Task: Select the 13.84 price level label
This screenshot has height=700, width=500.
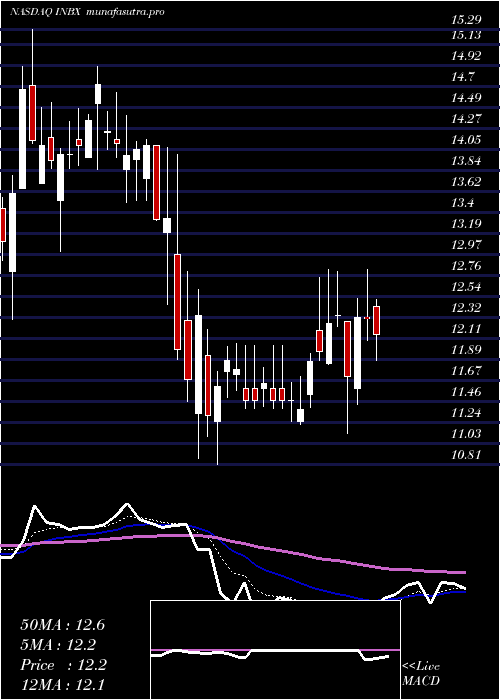Action: [466, 161]
